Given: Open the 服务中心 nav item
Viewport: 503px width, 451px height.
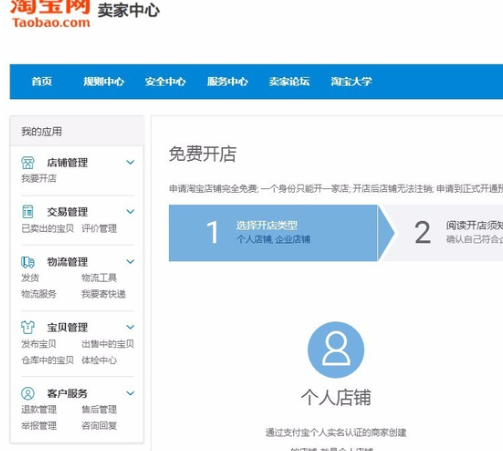Looking at the screenshot, I should click(227, 81).
